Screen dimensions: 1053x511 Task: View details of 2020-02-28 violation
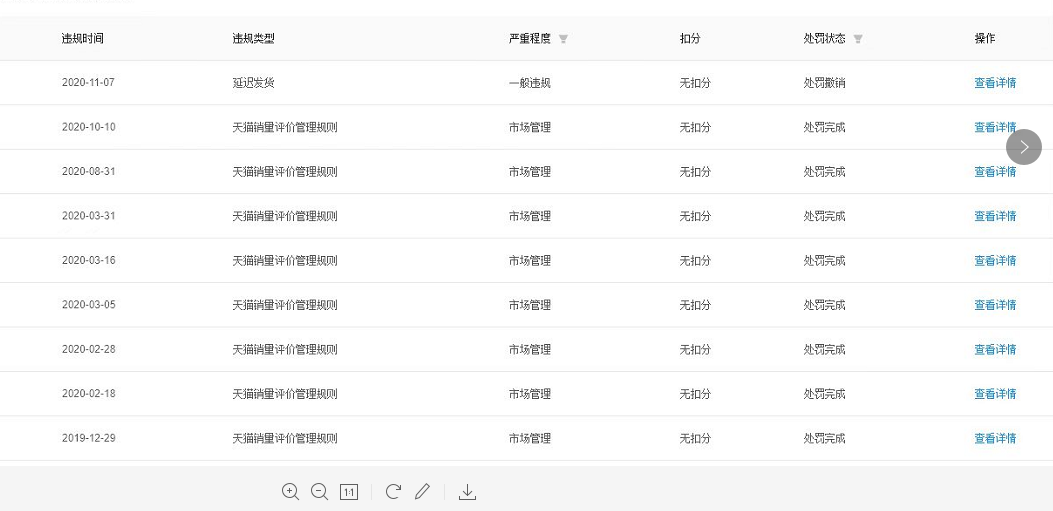pos(995,349)
